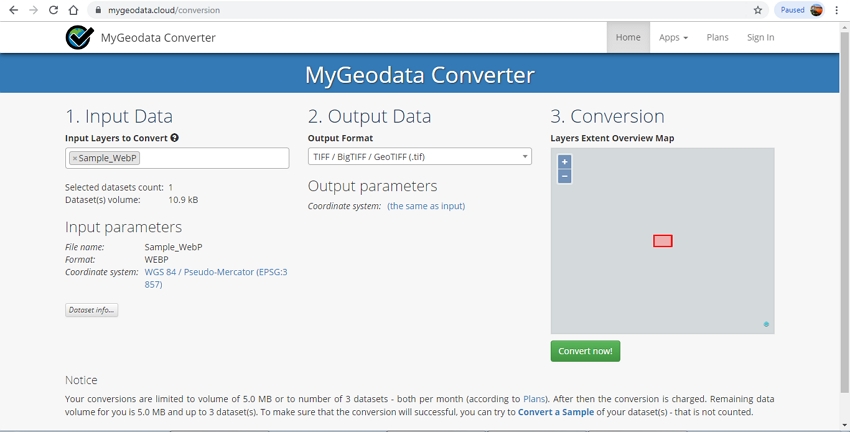This screenshot has width=850, height=432.
Task: Click the help icon beside Input Layers
Action: coord(175,138)
